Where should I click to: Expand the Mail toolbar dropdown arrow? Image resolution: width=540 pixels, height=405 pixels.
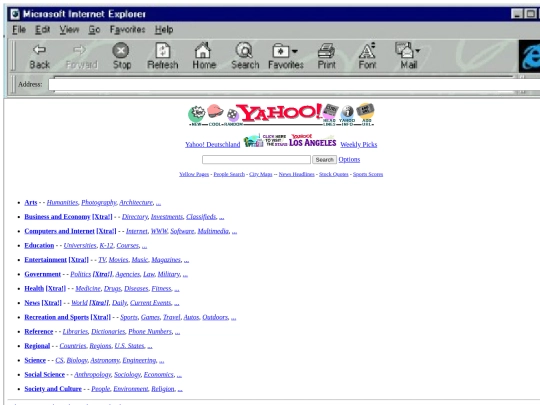coord(417,51)
